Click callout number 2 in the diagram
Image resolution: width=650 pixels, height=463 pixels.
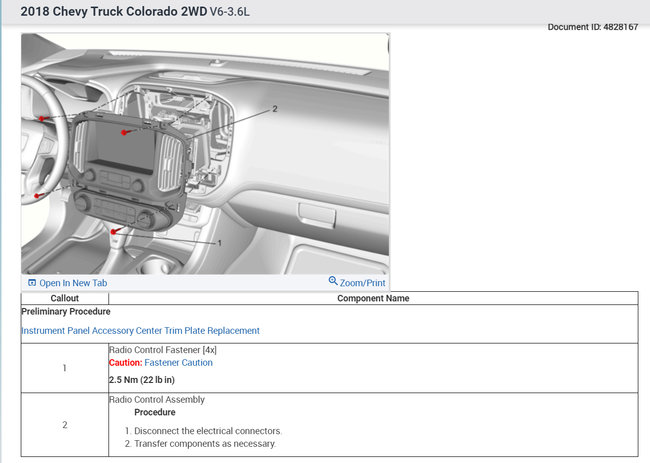tap(274, 108)
